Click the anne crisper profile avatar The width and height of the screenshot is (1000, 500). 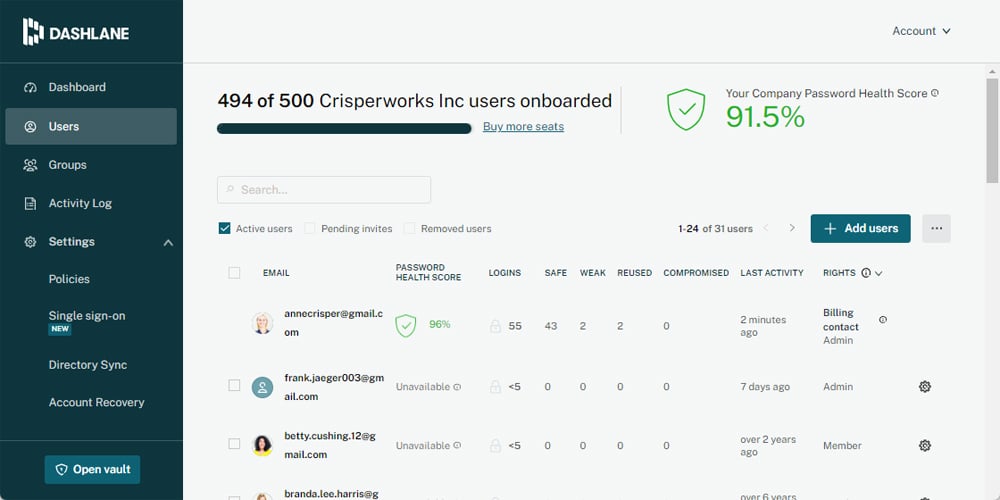click(x=262, y=324)
